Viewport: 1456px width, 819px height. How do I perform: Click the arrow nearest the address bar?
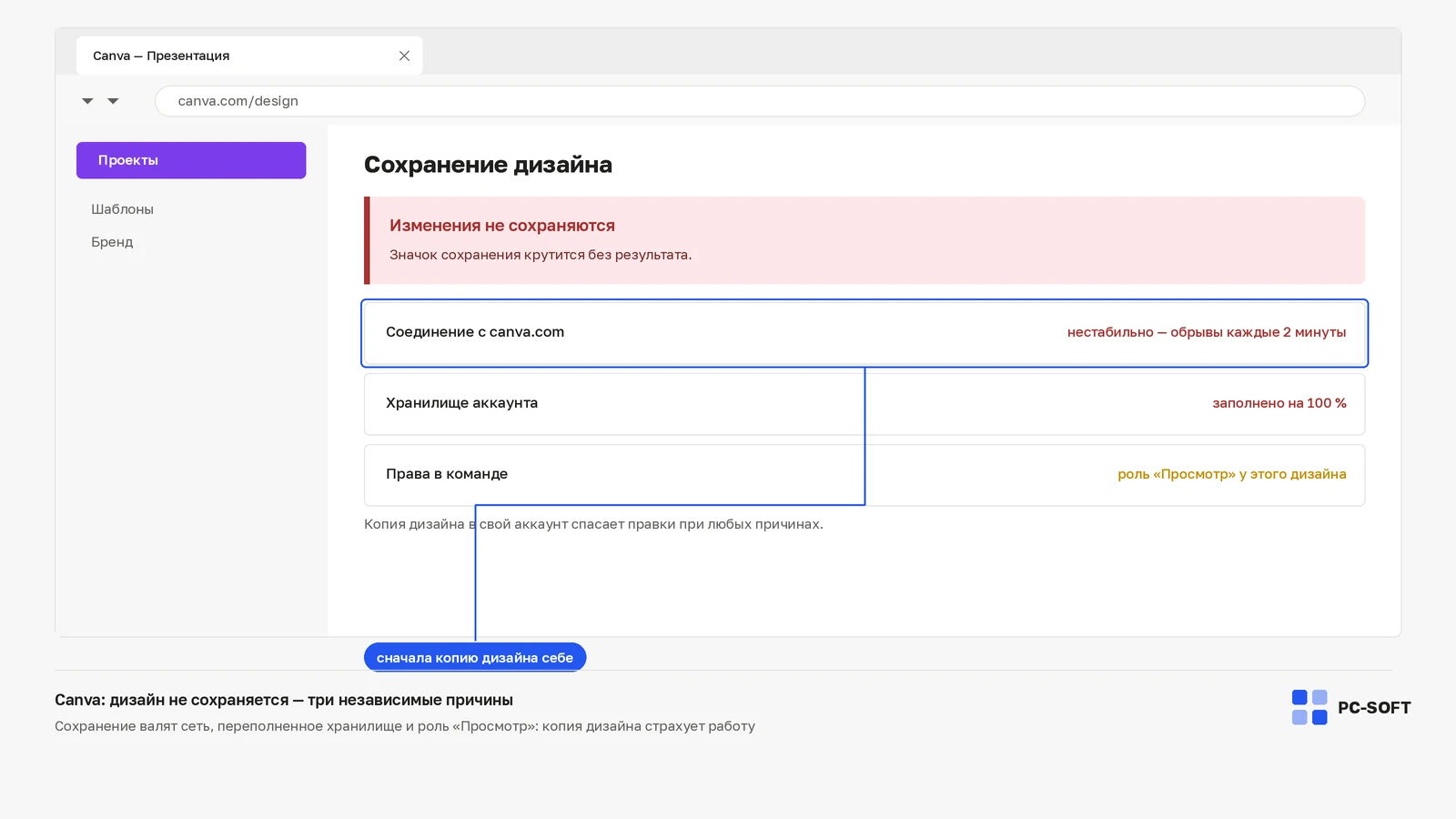[x=113, y=101]
